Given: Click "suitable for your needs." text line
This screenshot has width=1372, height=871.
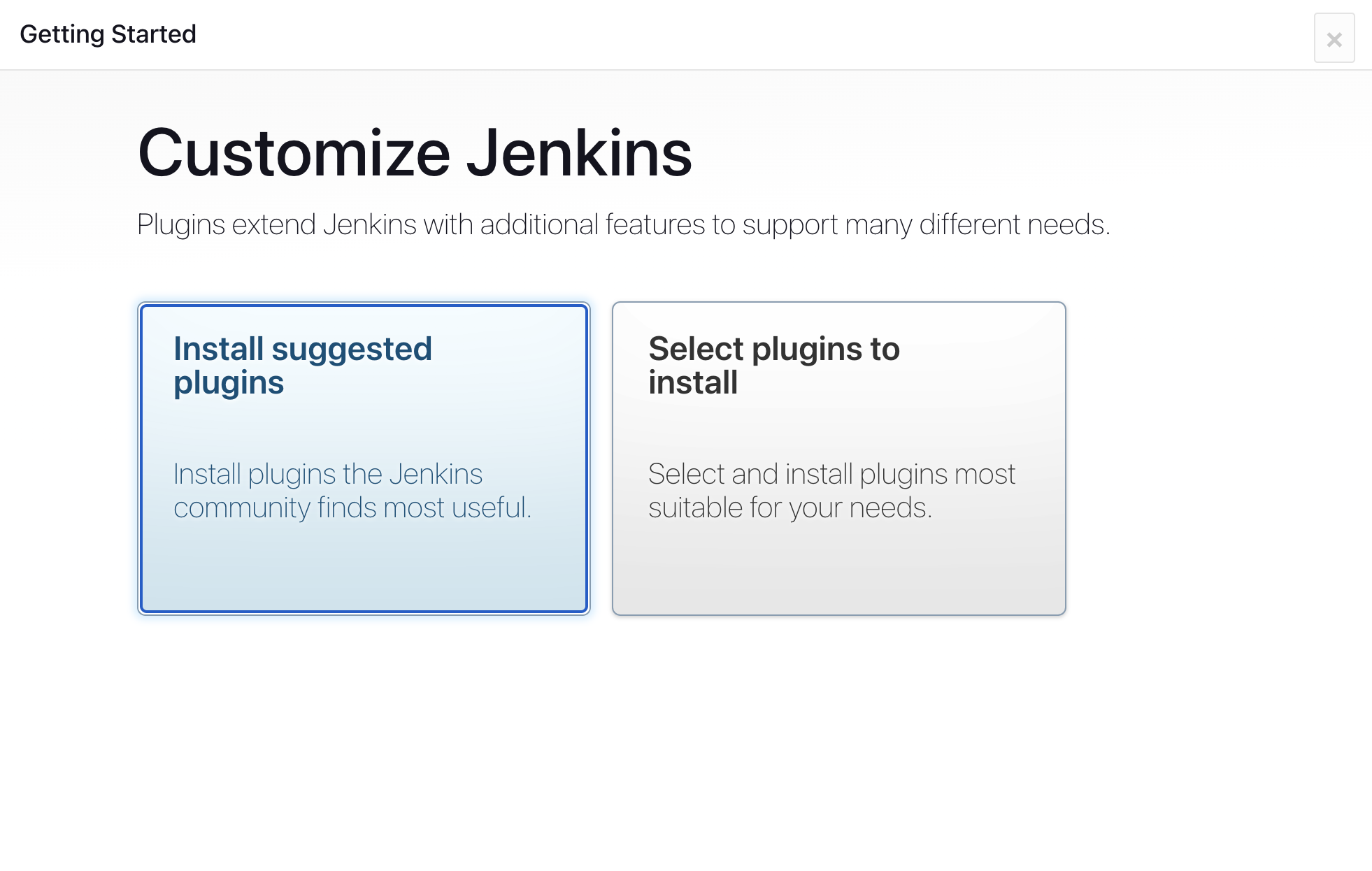Looking at the screenshot, I should point(790,508).
